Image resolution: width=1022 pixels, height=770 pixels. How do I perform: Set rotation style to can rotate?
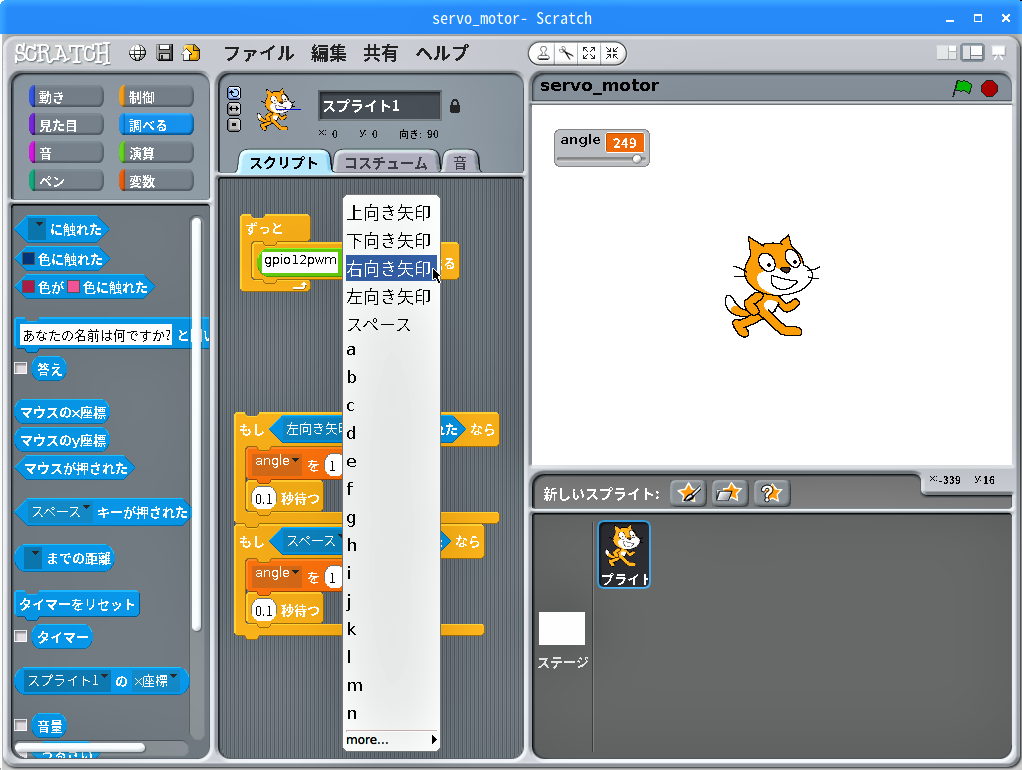[234, 93]
